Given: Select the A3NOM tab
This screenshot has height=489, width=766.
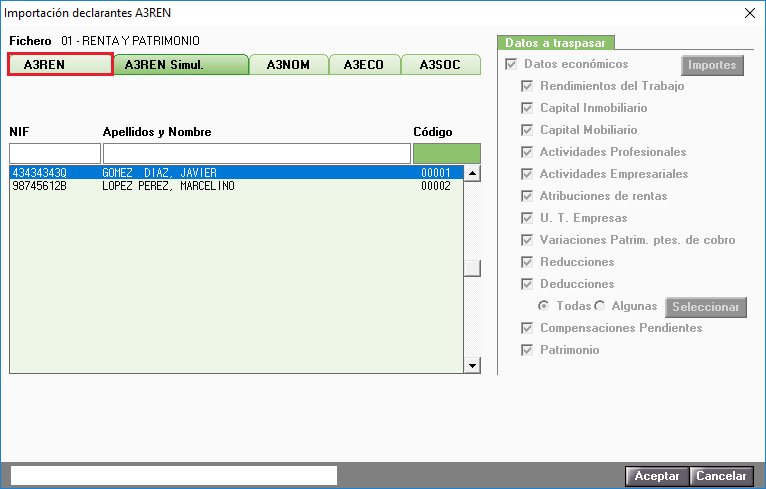Looking at the screenshot, I should pyautogui.click(x=289, y=64).
